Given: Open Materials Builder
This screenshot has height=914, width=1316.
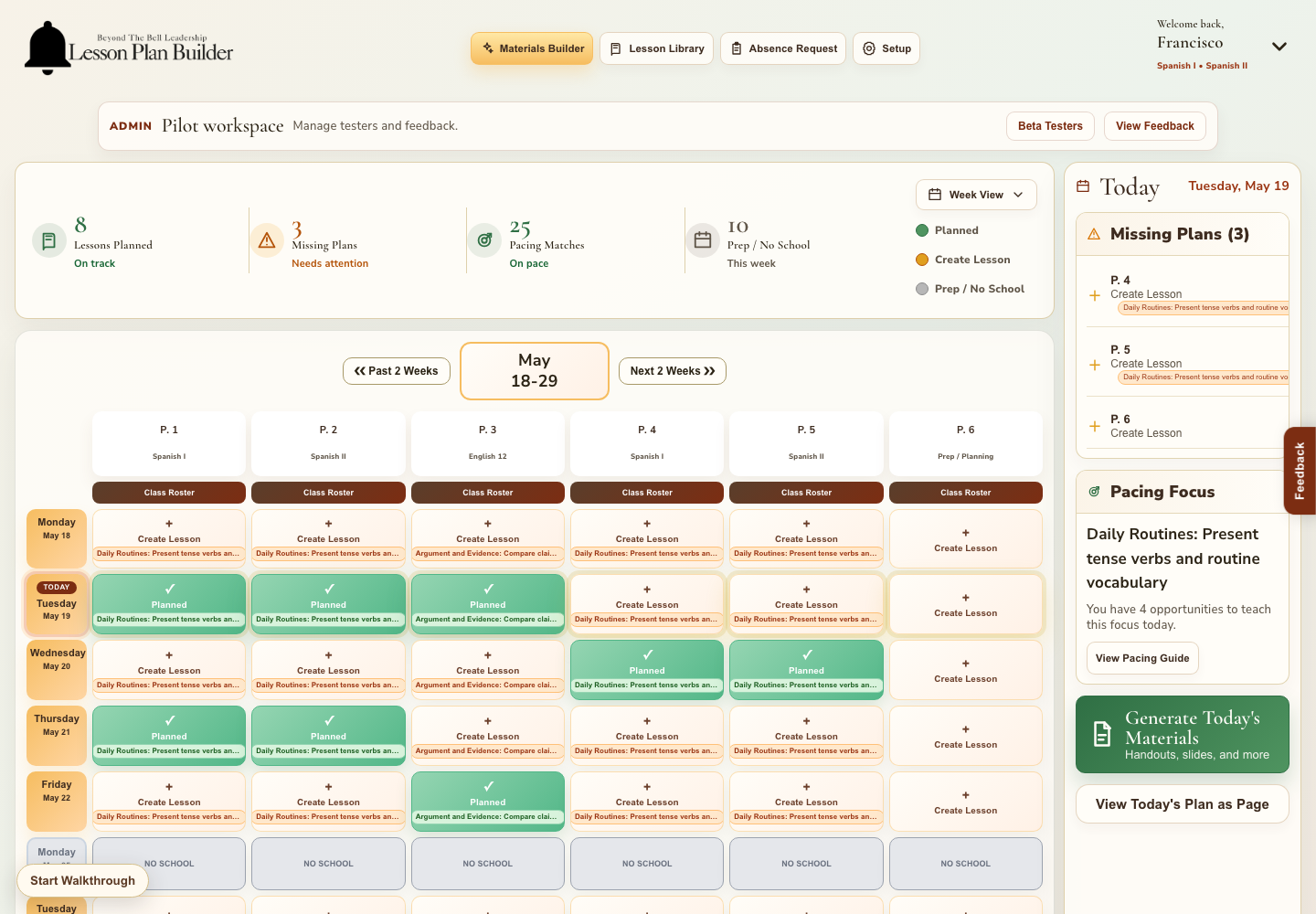Looking at the screenshot, I should (x=532, y=48).
